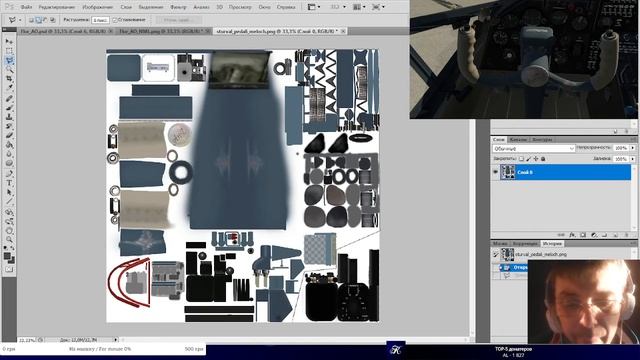Select the Crop tool

pos(9,78)
